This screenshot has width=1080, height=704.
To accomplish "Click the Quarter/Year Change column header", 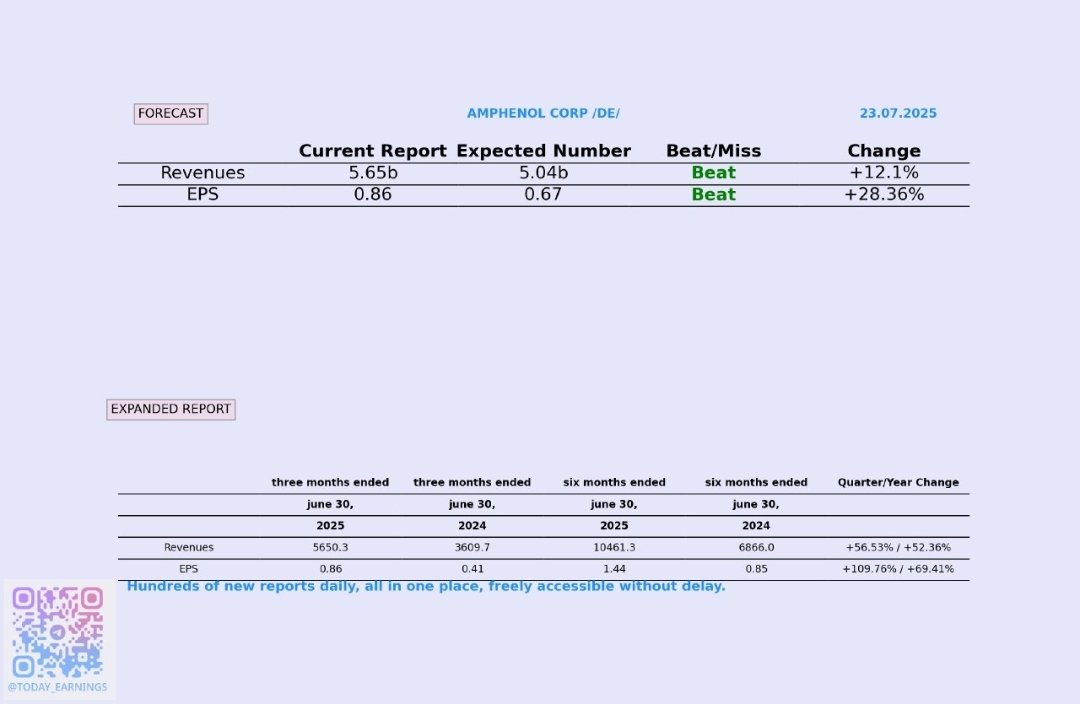I will (898, 482).
